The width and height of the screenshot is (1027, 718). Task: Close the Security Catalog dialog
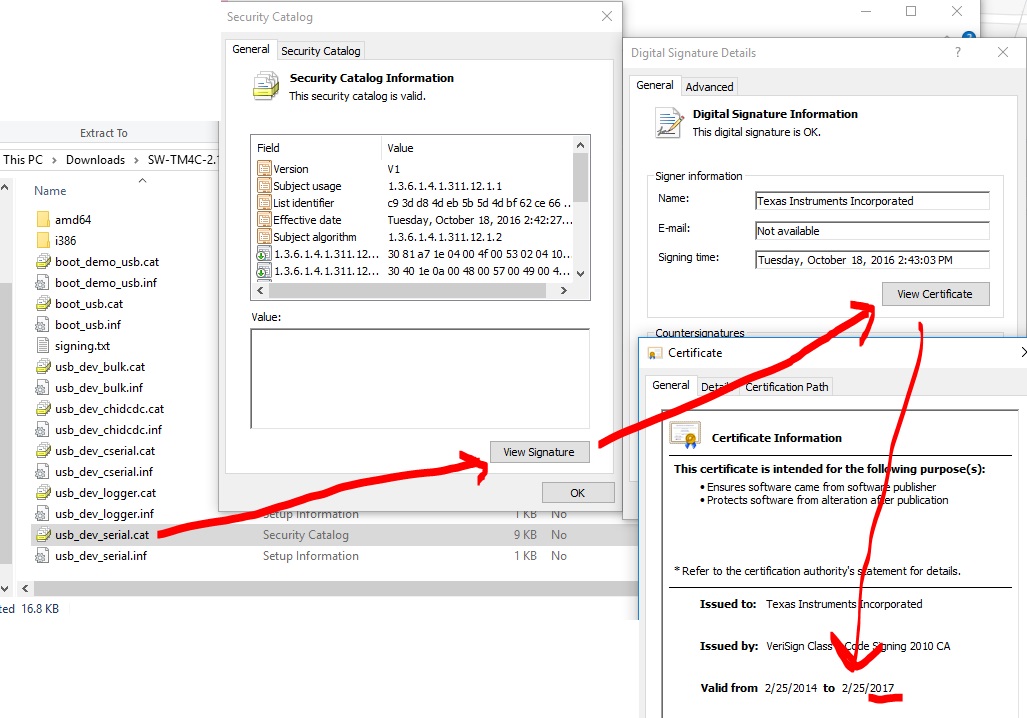[x=607, y=16]
